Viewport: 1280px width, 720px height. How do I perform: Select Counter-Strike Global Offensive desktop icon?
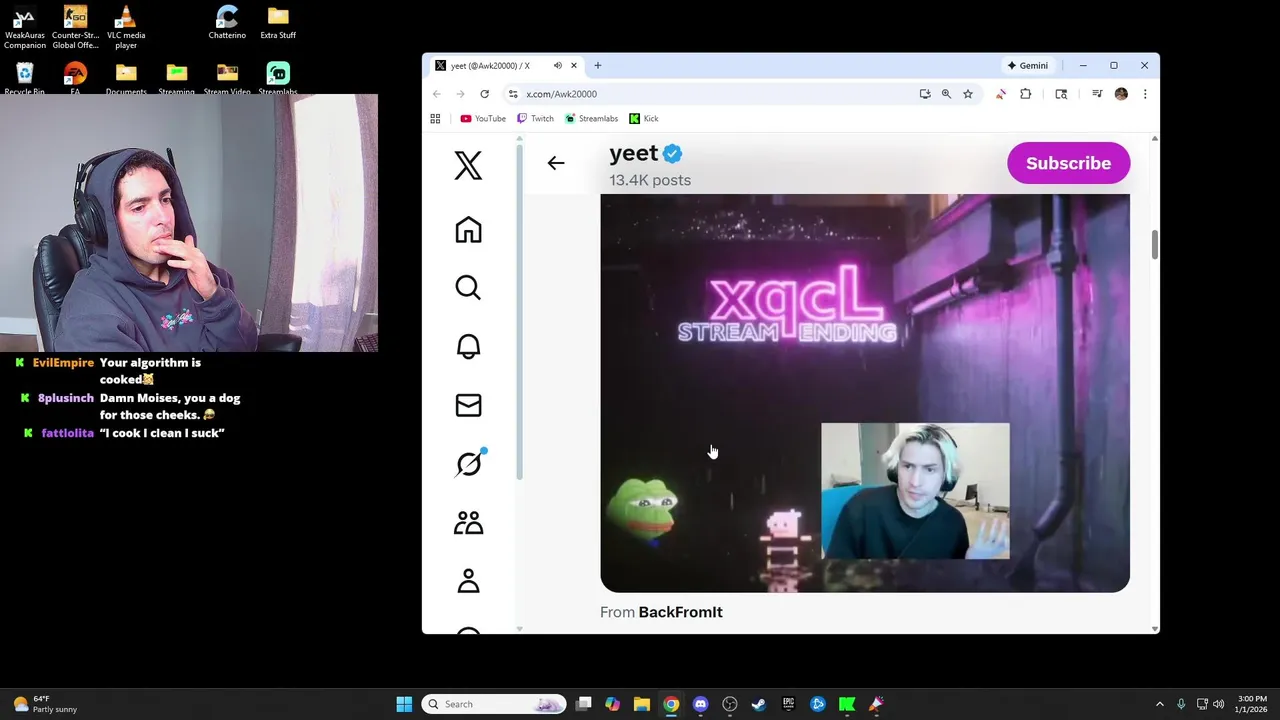tap(75, 28)
